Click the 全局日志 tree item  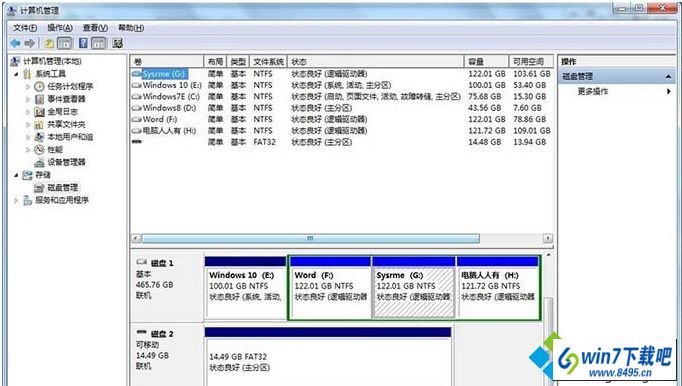63,112
